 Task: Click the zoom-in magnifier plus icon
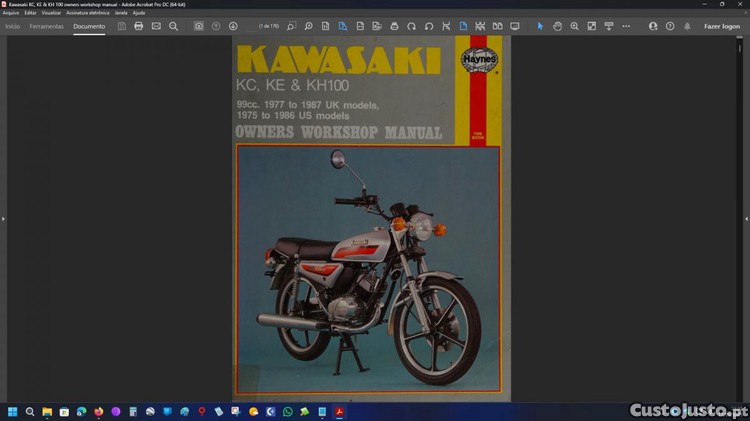[x=574, y=26]
